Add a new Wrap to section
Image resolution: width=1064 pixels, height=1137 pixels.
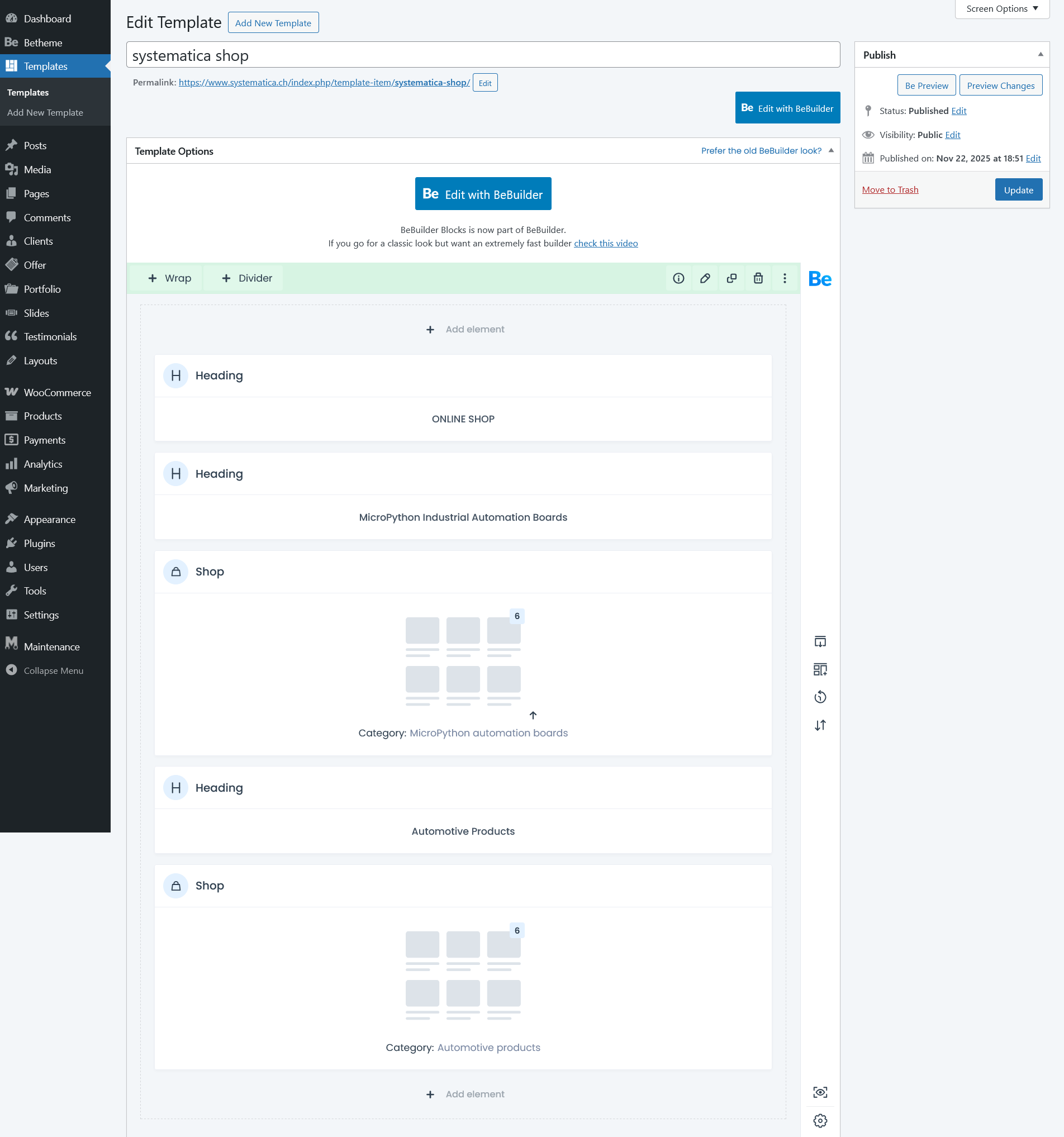point(169,278)
